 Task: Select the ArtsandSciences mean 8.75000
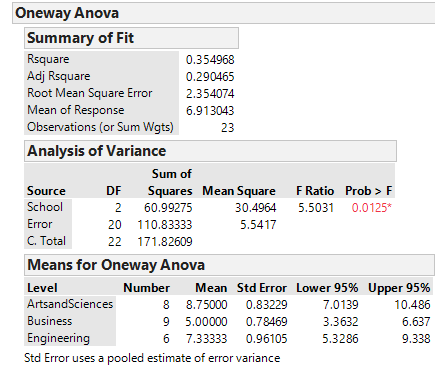click(206, 305)
